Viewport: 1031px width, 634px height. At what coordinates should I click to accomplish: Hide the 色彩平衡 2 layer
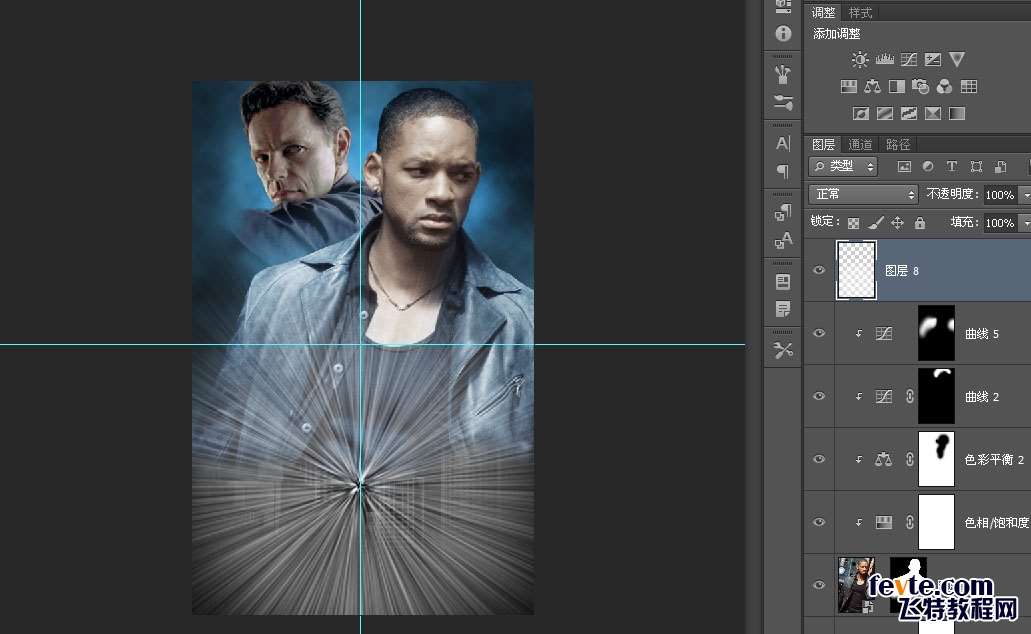[x=819, y=459]
